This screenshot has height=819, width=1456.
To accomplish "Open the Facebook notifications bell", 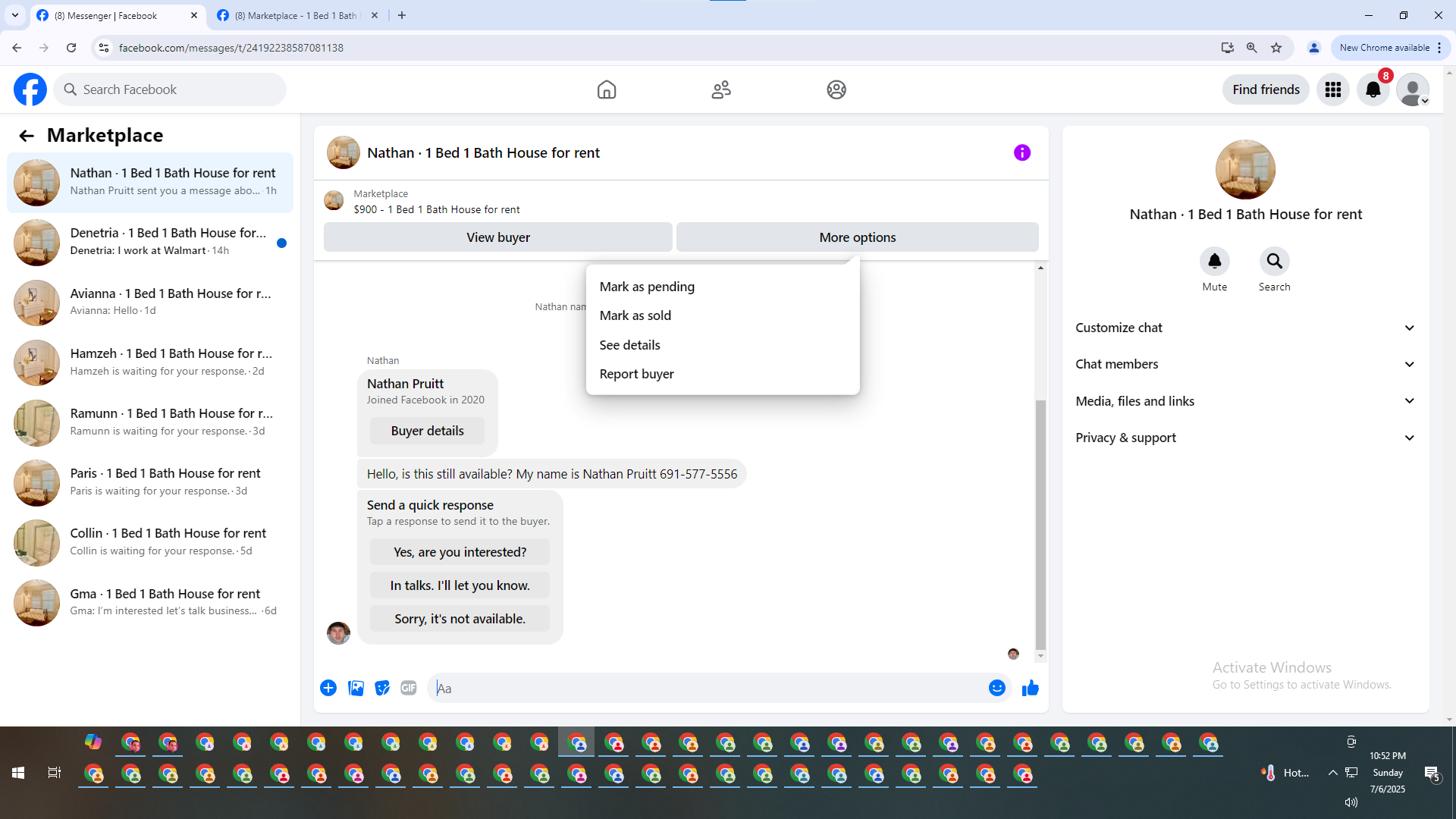I will tap(1373, 89).
